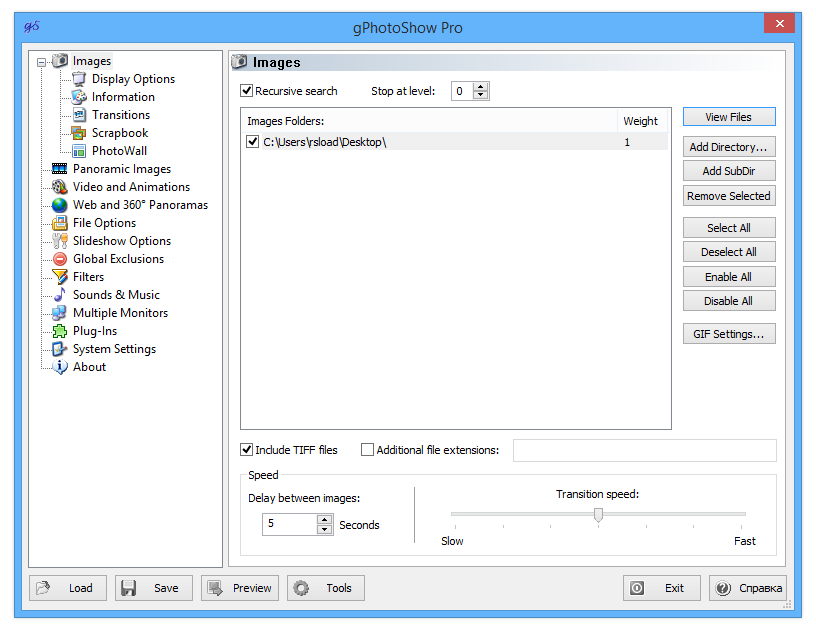
Task: Click the green puzzle Plug-Ins icon
Action: tap(60, 331)
